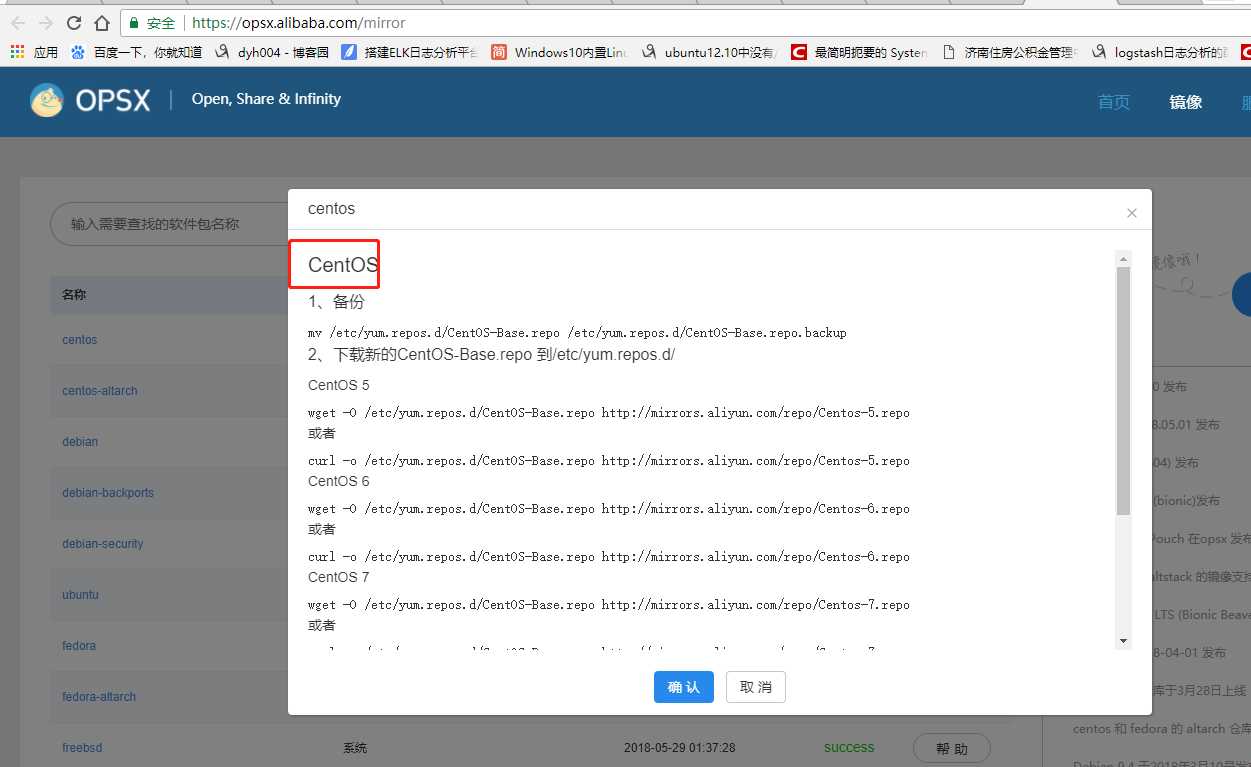1251x767 pixels.
Task: Click the 2018-05-29 01:37:28 timestamp
Action: click(x=680, y=748)
